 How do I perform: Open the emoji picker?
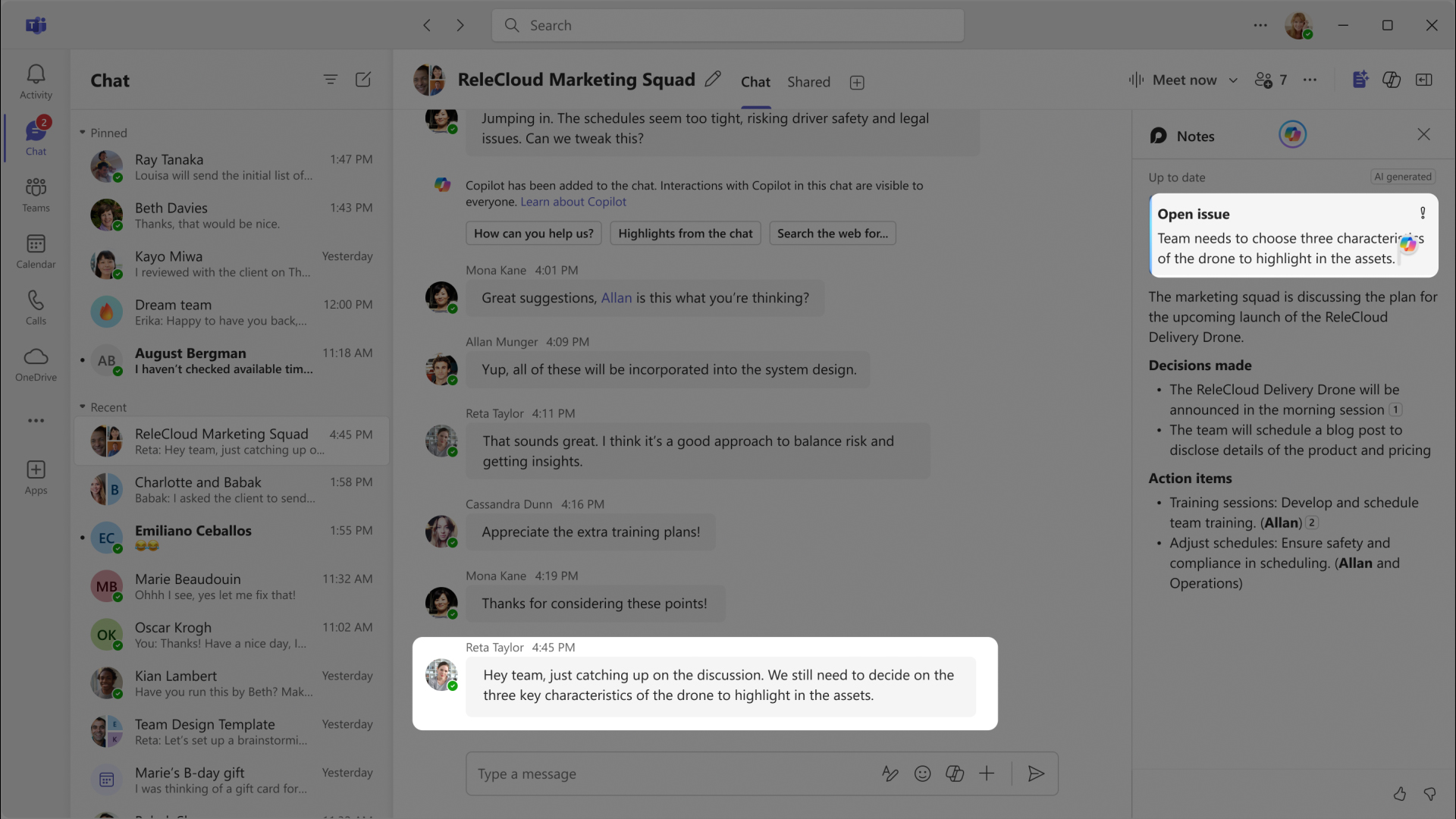point(922,773)
